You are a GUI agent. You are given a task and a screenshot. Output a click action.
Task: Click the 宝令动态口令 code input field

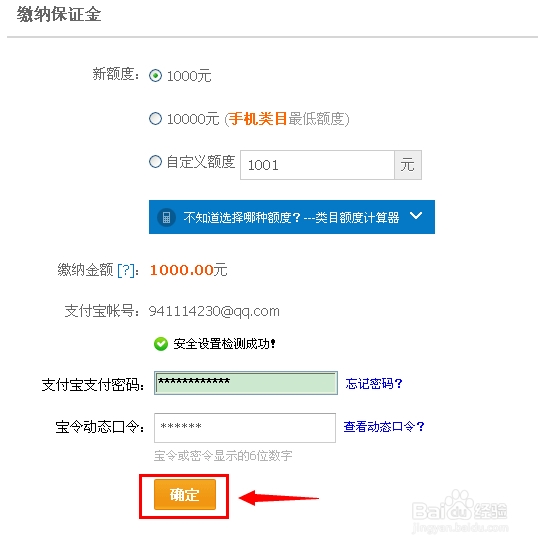[x=245, y=428]
